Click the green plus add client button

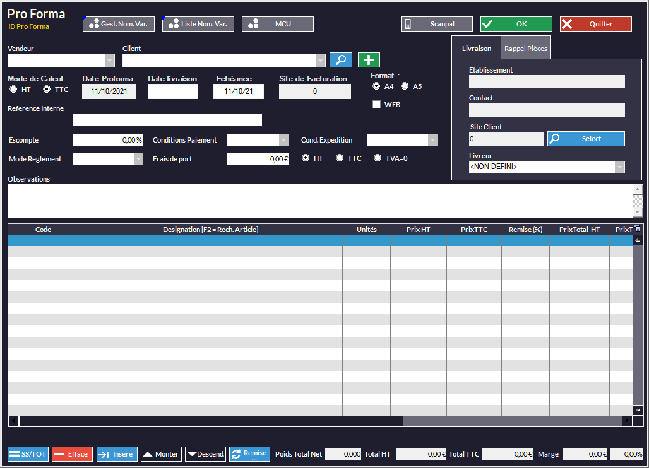pos(369,60)
